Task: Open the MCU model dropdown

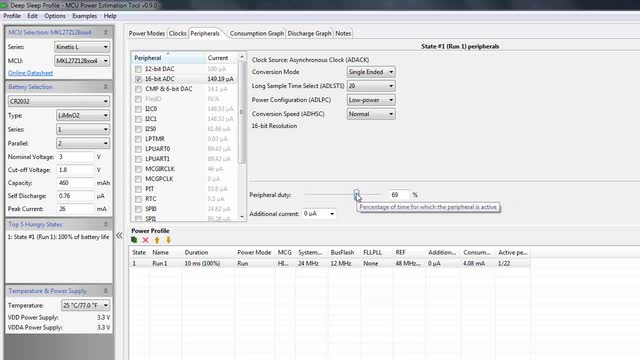Action: tap(82, 61)
